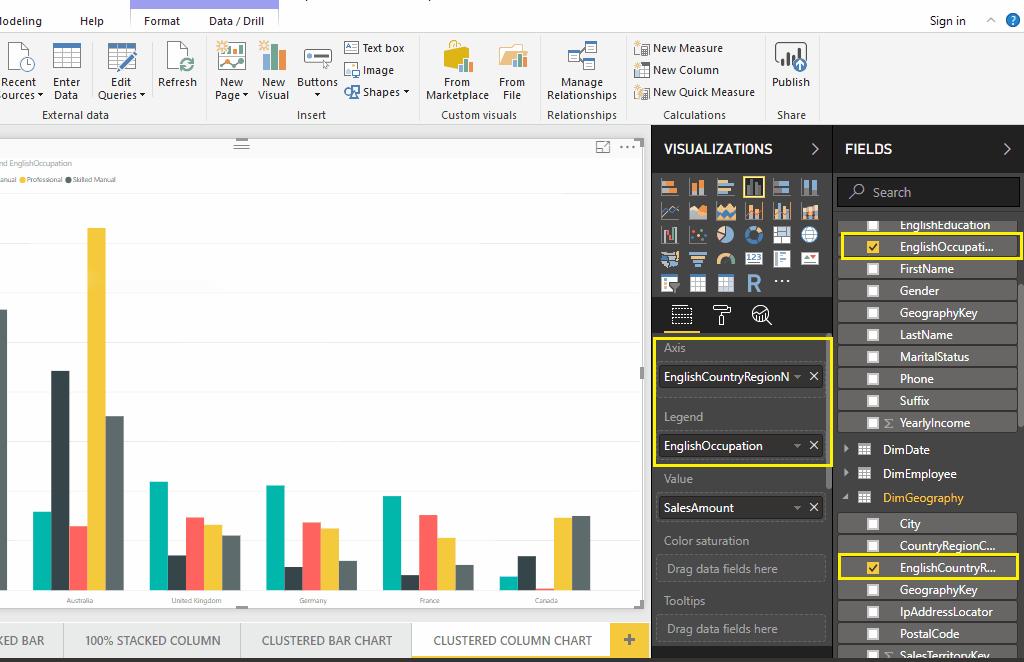
Task: Pick the Waterfall chart visualization
Action: [x=669, y=235]
